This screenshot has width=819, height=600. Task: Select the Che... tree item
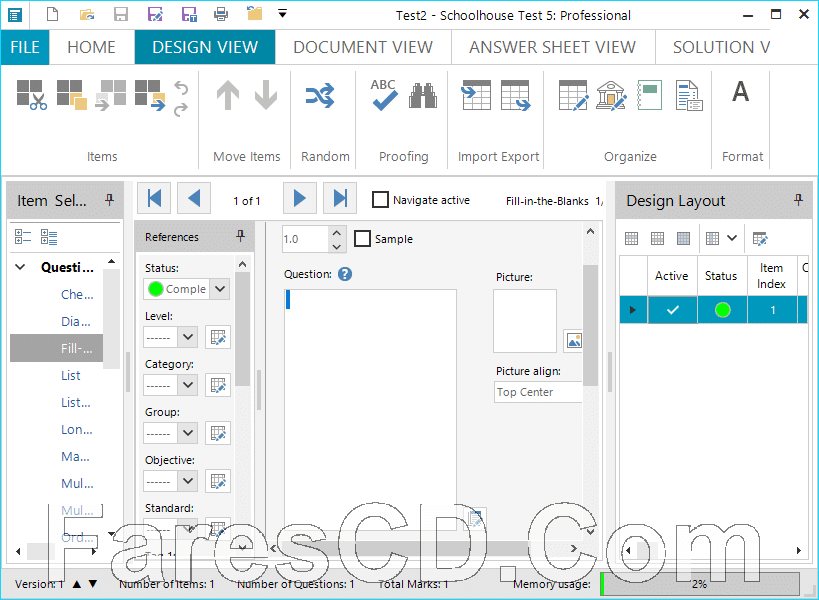pos(77,295)
